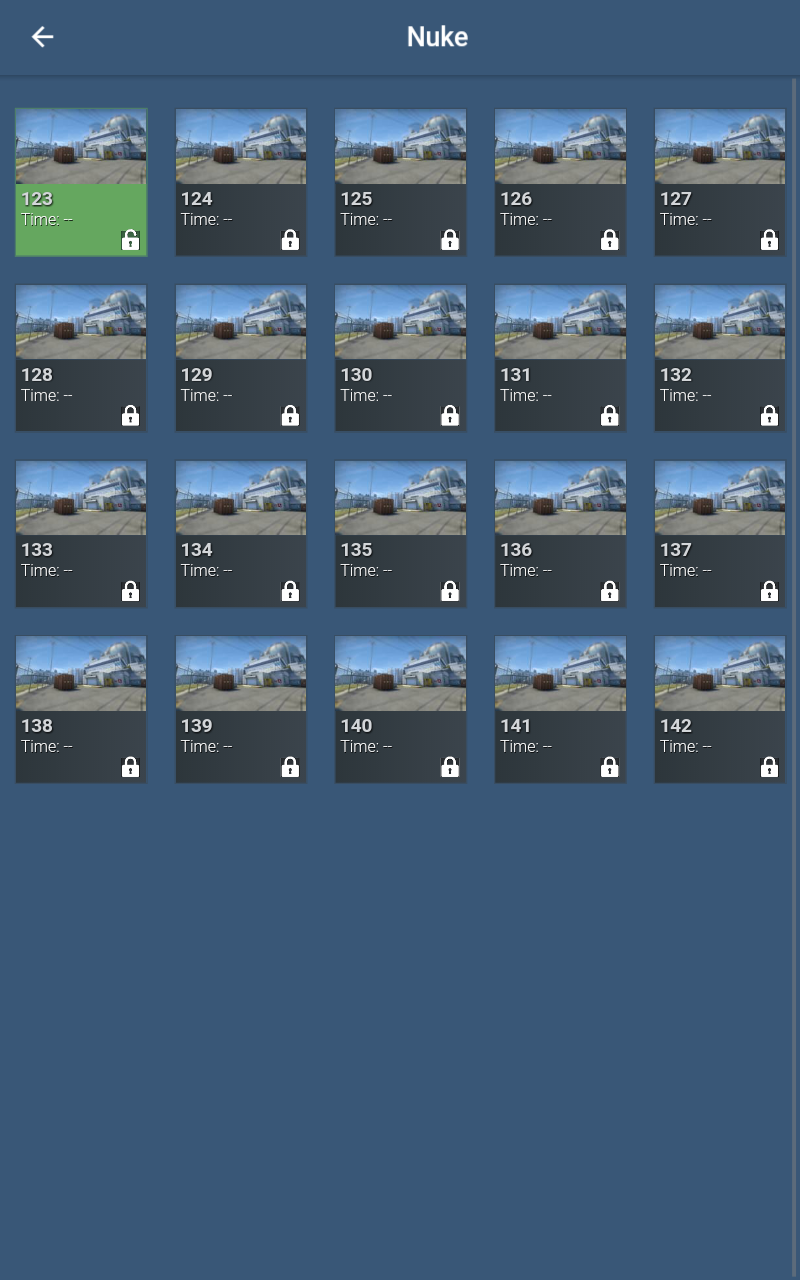Open the level 131 map thumbnail
Image resolution: width=800 pixels, height=1280 pixels.
(x=560, y=322)
